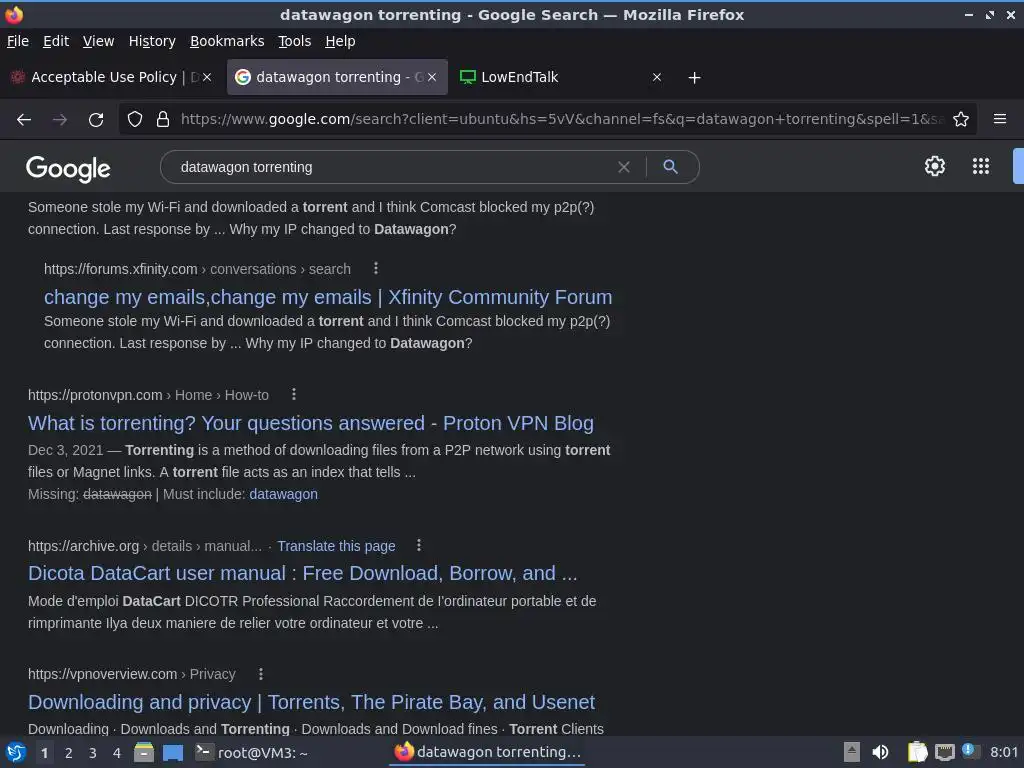Open options for the archive.org result

[x=419, y=545]
